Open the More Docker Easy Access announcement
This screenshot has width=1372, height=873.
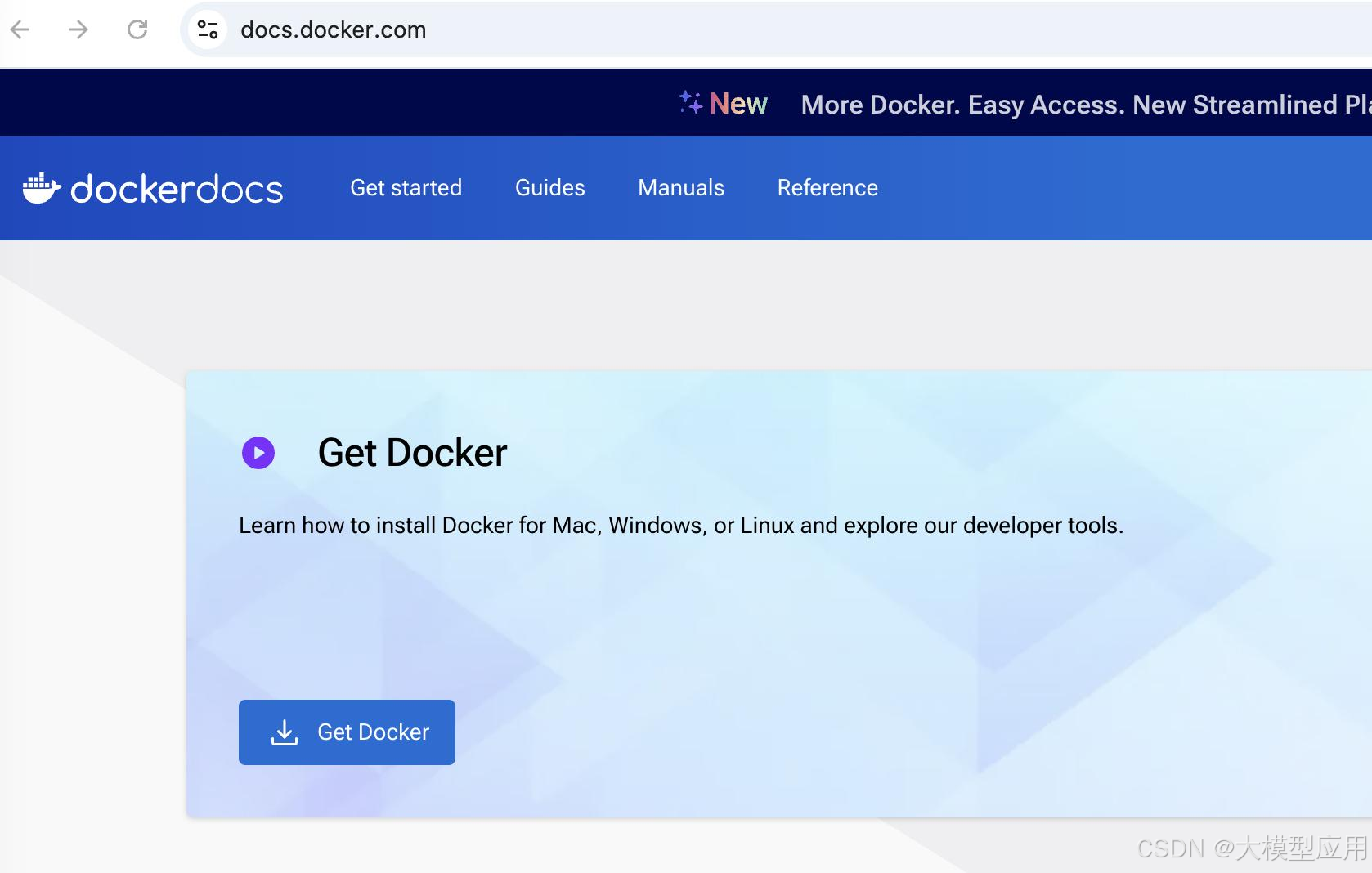[1086, 105]
